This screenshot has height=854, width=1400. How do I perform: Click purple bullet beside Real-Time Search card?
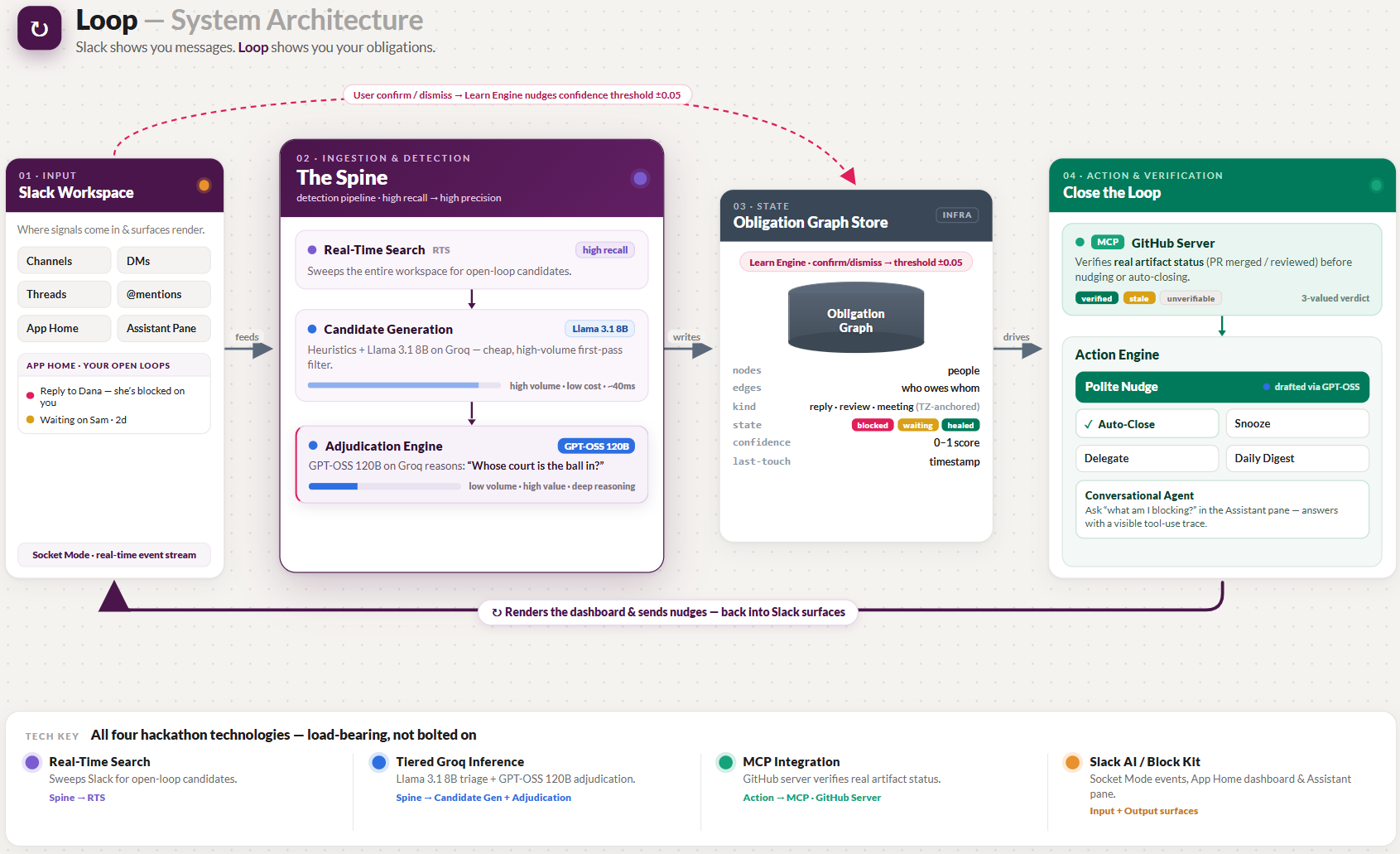[312, 250]
